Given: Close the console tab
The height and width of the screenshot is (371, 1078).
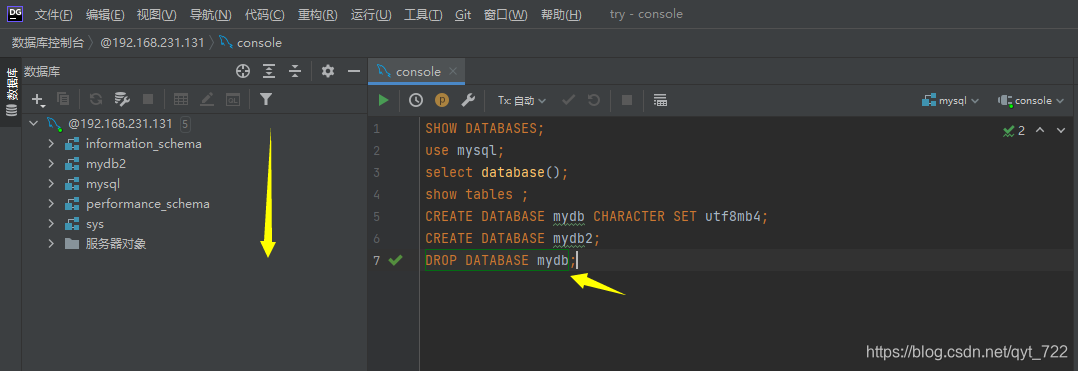Looking at the screenshot, I should pyautogui.click(x=452, y=71).
